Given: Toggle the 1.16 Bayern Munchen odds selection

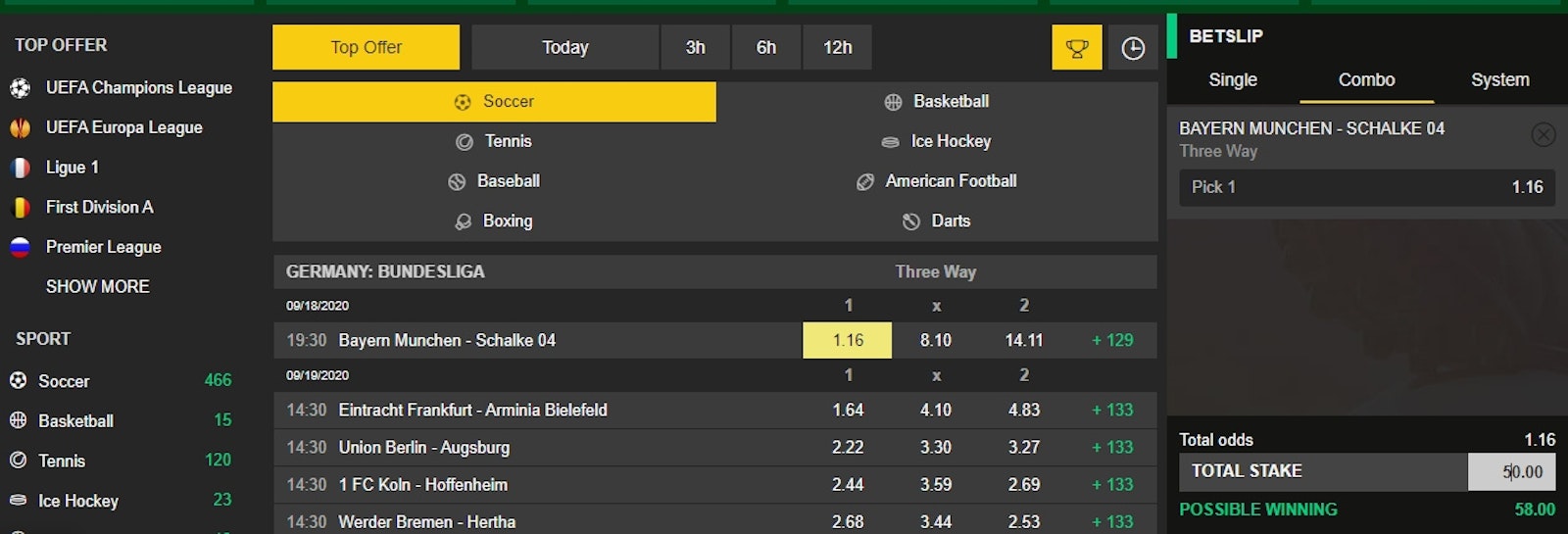Looking at the screenshot, I should click(848, 341).
